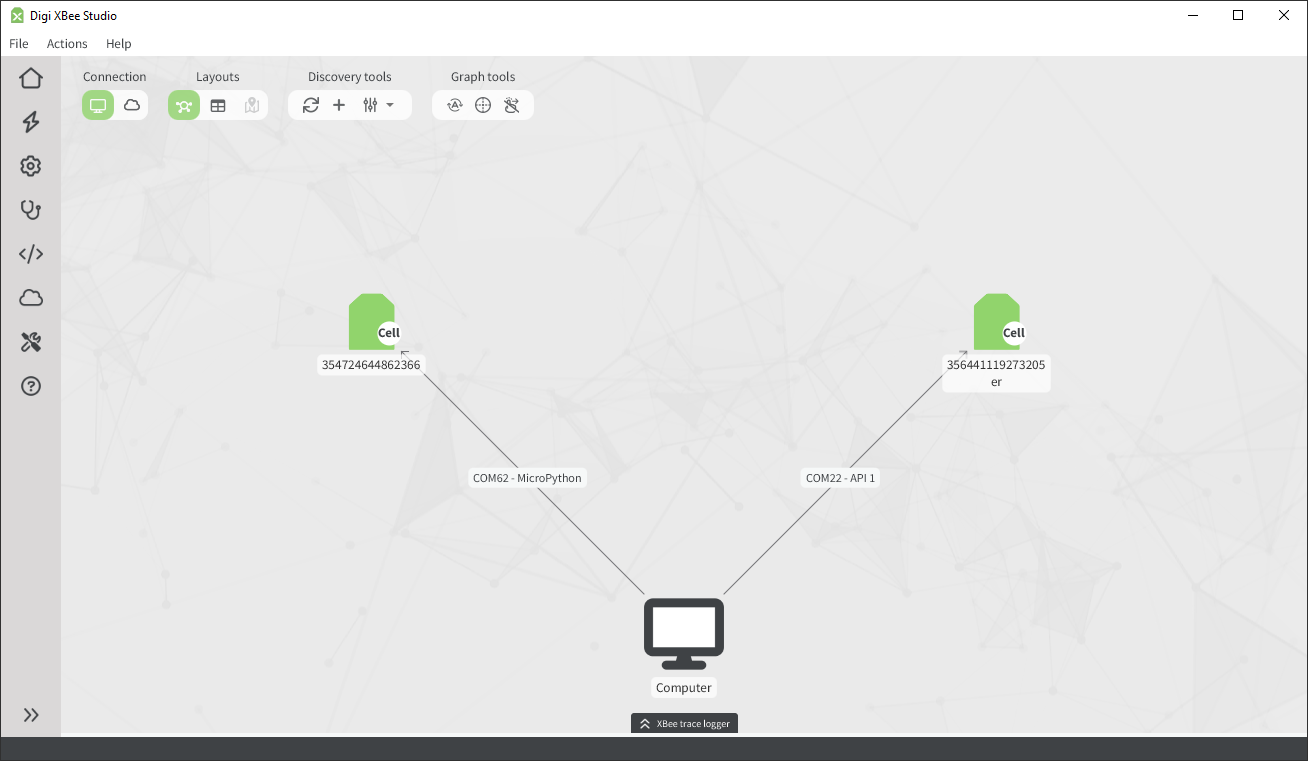The image size is (1308, 761).
Task: Click the auto-arrange graph tool icon
Action: click(x=455, y=105)
